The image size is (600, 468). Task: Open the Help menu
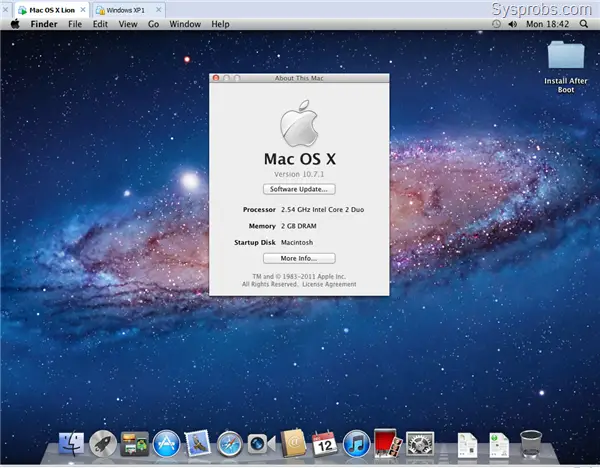click(220, 24)
